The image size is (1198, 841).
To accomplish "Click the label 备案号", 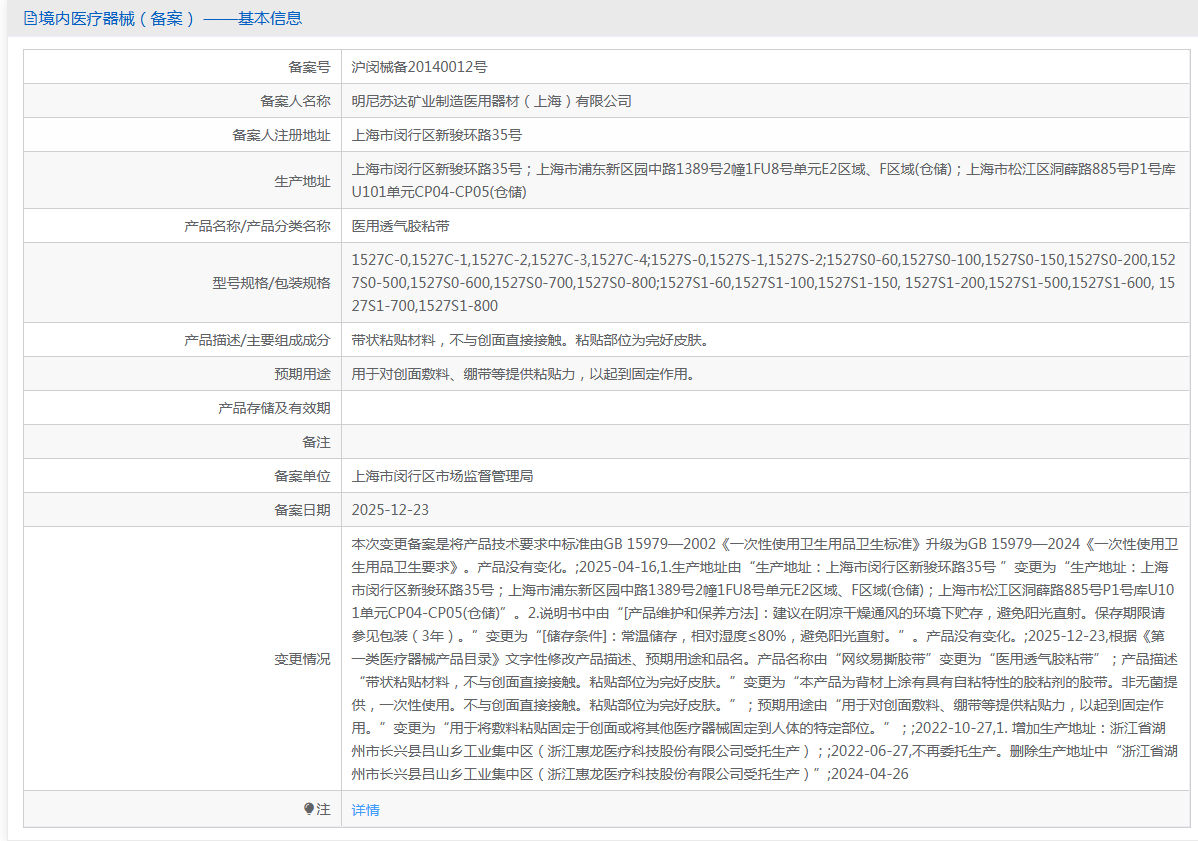I will 309,67.
